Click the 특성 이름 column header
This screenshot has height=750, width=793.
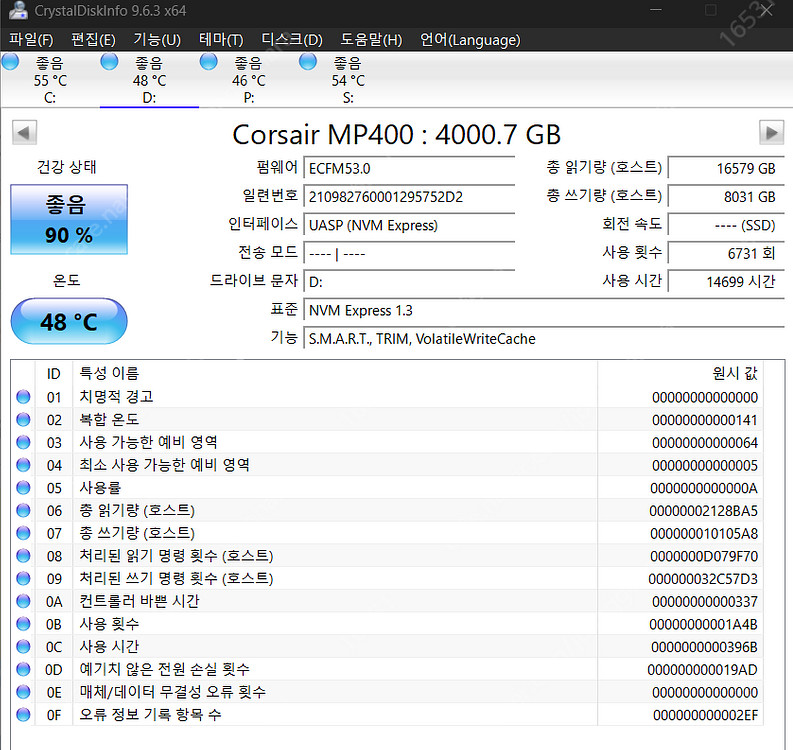335,373
